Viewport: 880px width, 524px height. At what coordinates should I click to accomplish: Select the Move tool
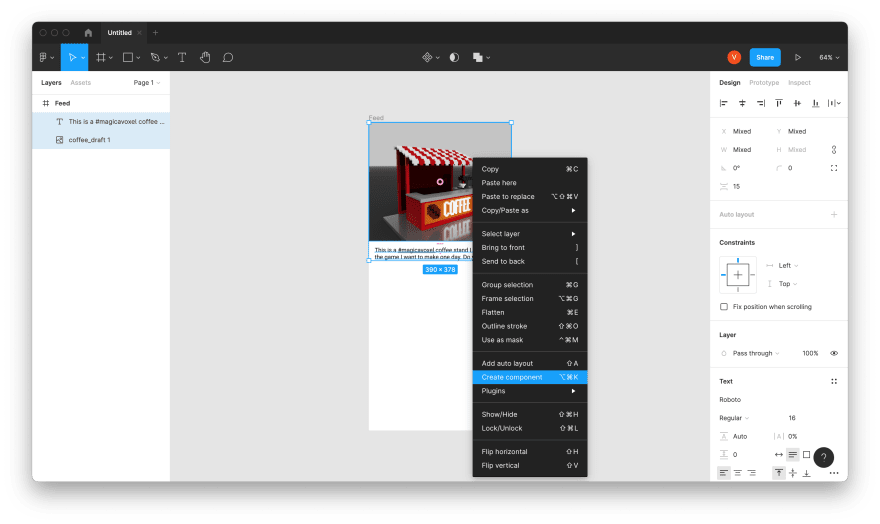point(72,57)
